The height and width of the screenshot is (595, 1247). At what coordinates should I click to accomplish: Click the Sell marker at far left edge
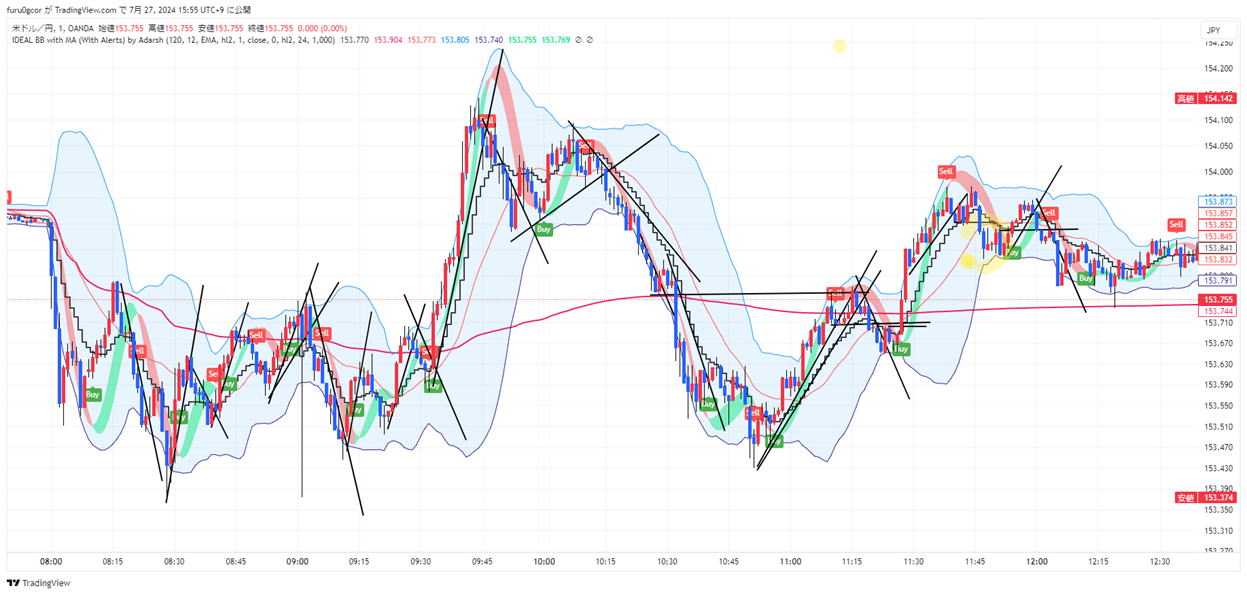[8, 197]
